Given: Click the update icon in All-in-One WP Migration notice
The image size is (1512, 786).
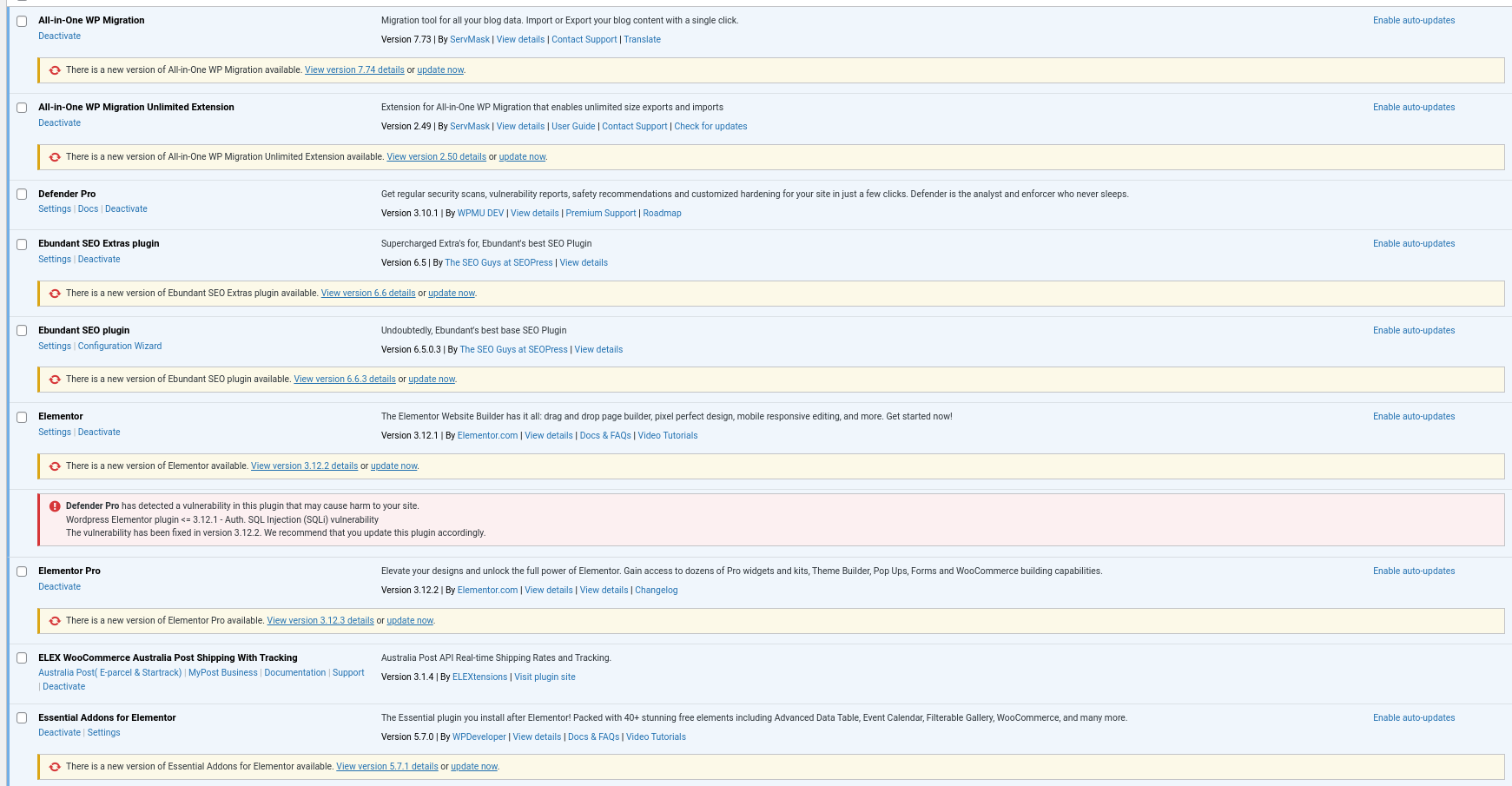Looking at the screenshot, I should (x=55, y=70).
